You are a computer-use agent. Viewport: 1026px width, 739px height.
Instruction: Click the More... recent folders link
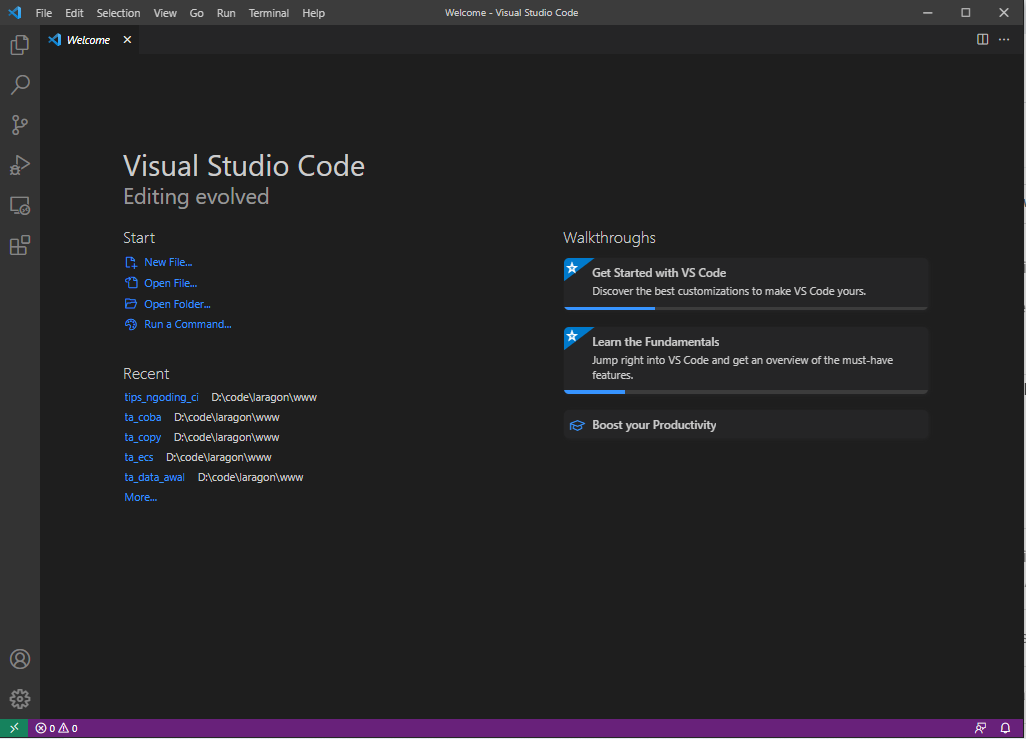pyautogui.click(x=141, y=497)
